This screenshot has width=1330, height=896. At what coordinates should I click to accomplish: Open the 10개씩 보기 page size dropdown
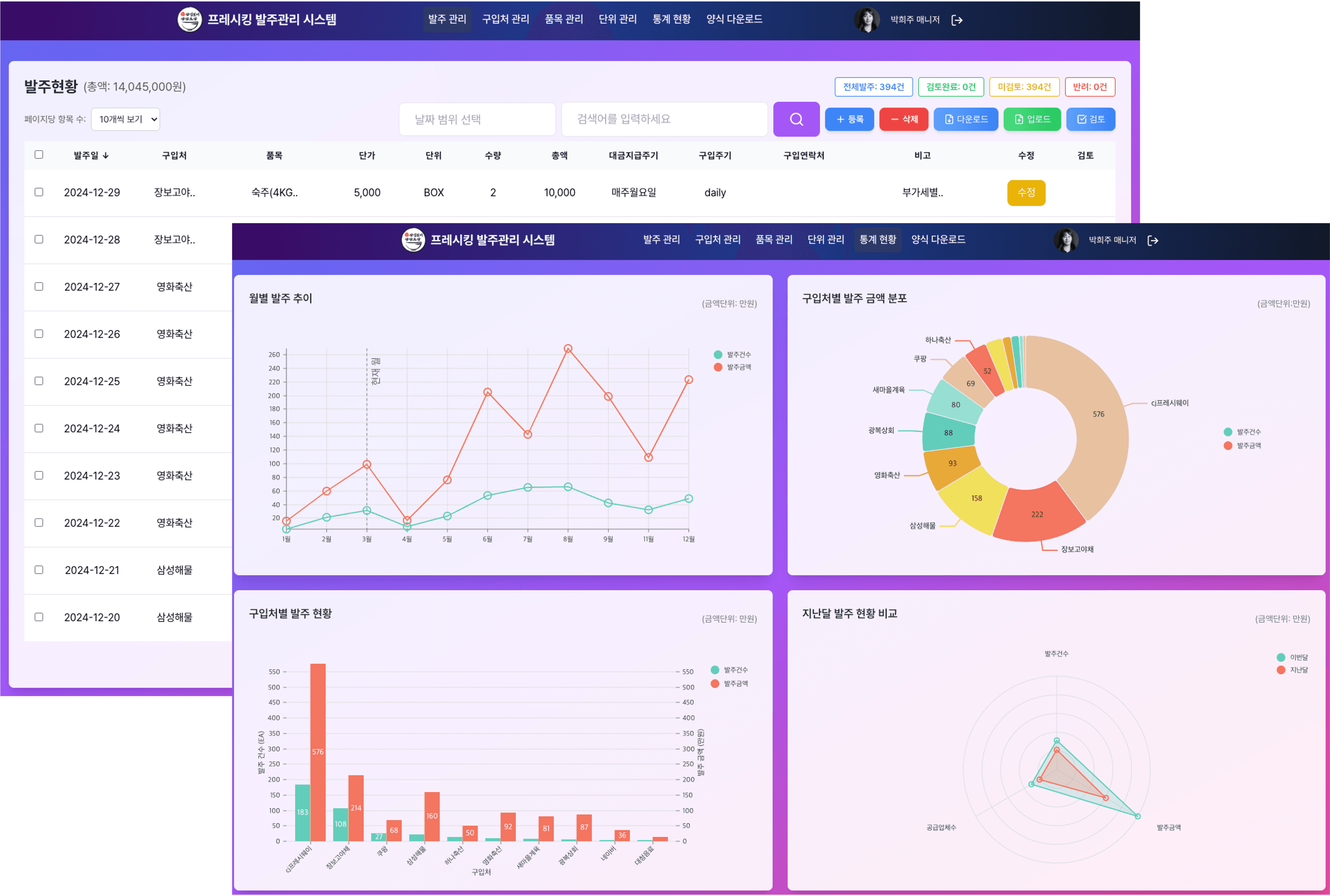click(125, 119)
